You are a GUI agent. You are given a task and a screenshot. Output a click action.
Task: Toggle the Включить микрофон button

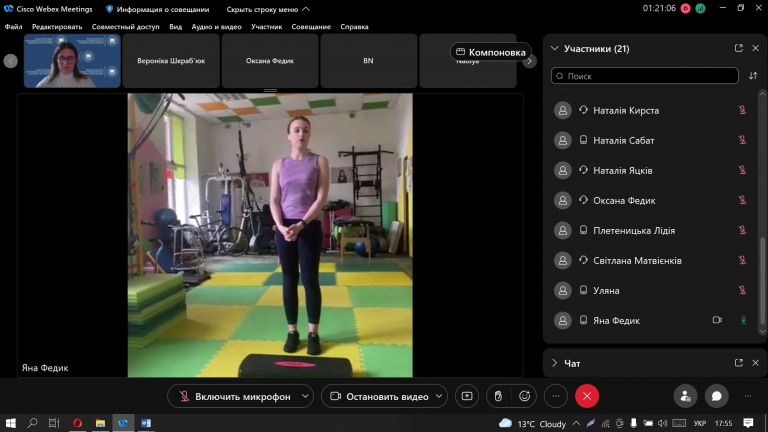pyautogui.click(x=234, y=396)
